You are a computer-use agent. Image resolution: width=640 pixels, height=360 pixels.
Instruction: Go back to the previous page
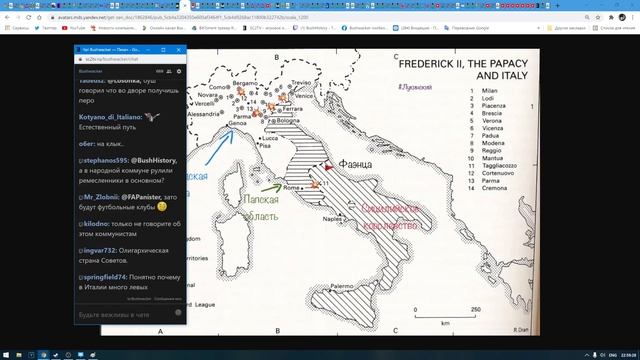[7, 18]
